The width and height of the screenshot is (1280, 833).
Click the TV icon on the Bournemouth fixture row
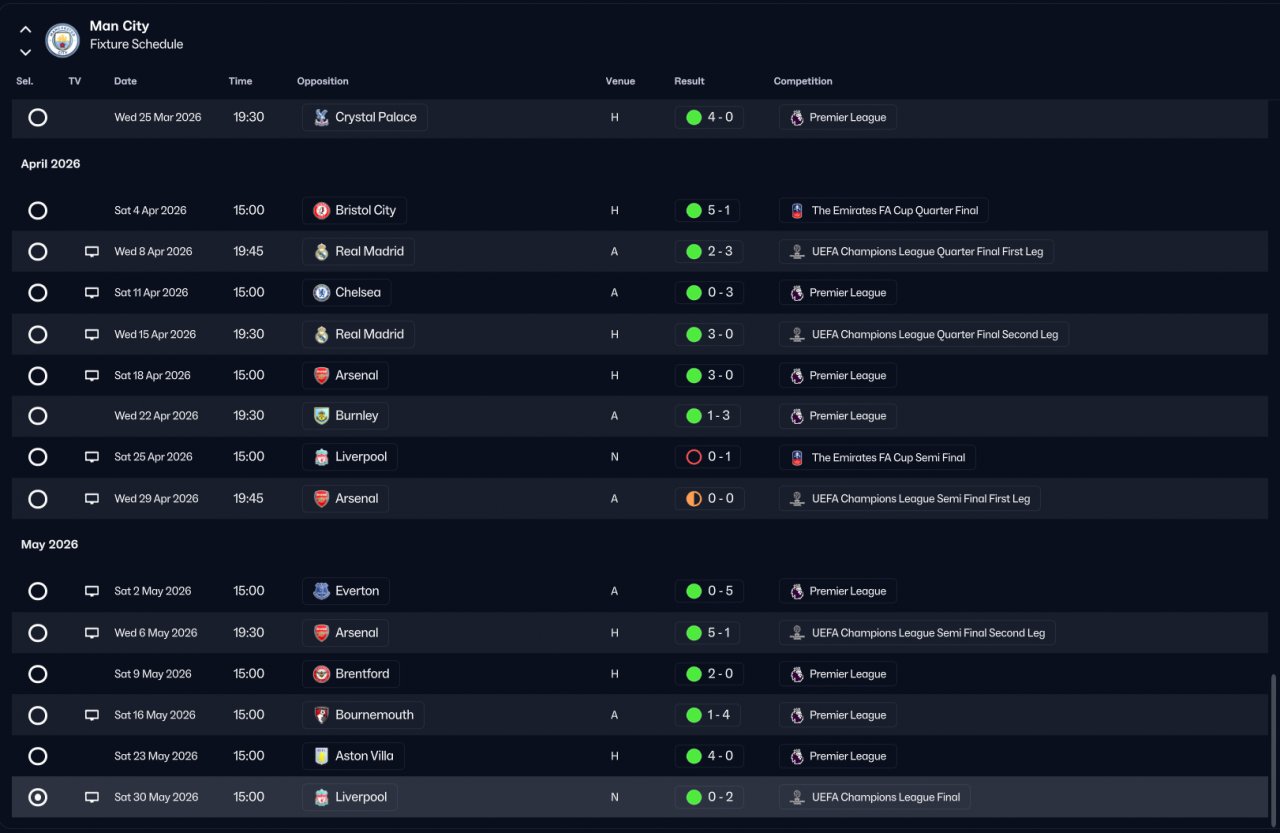pyautogui.click(x=92, y=715)
